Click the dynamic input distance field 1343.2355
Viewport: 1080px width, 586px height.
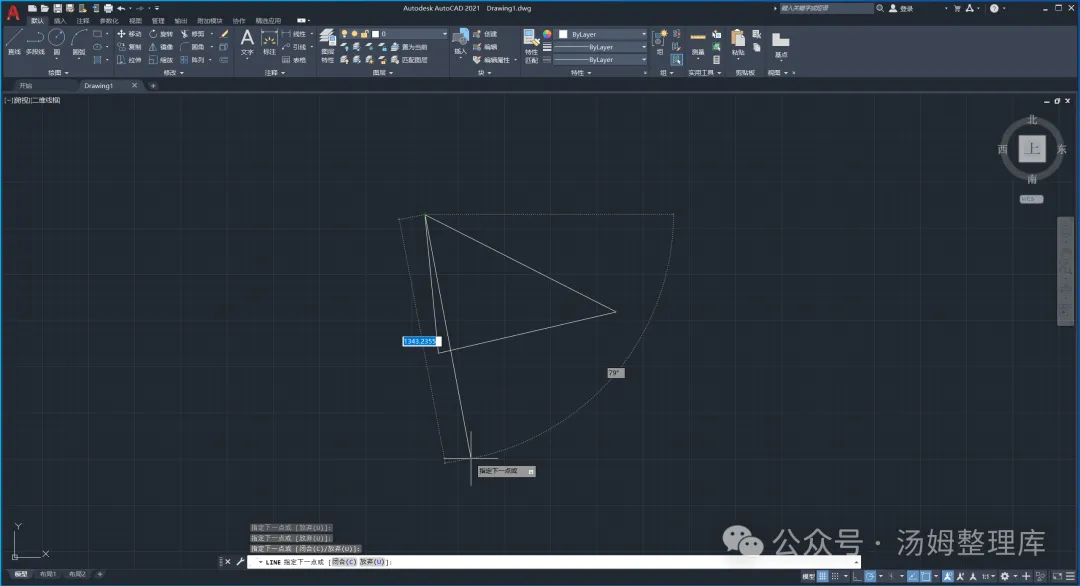[x=420, y=341]
